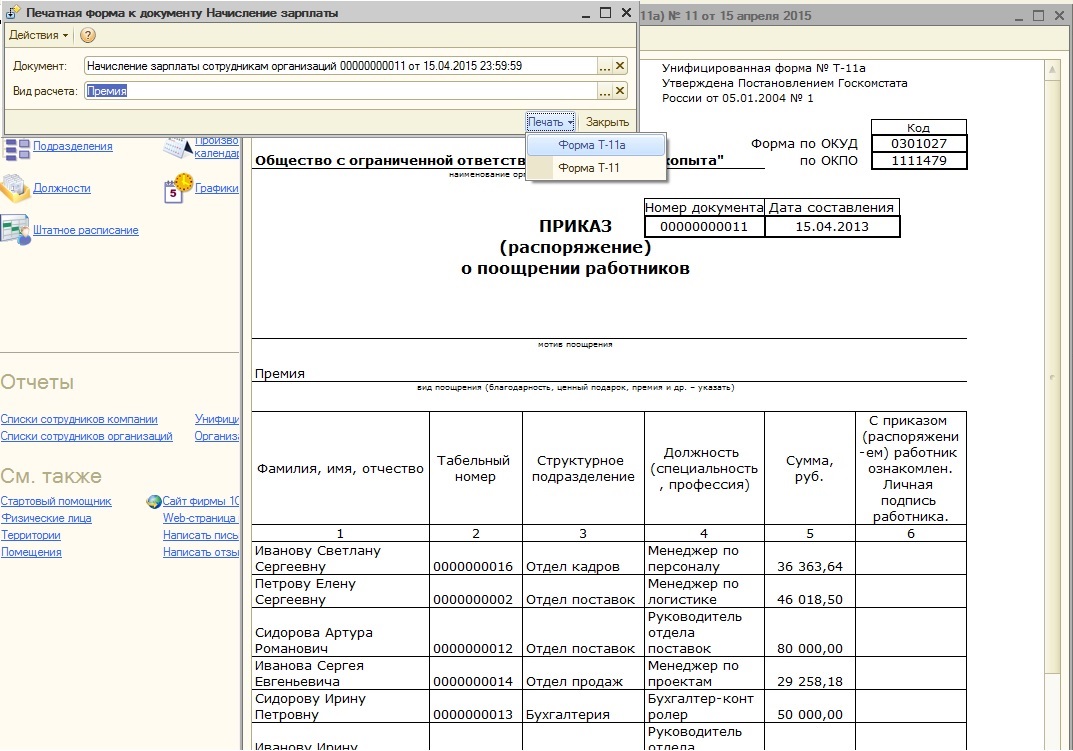Select the Отдел кадров department cell
This screenshot has height=751, width=1073.
(x=583, y=559)
